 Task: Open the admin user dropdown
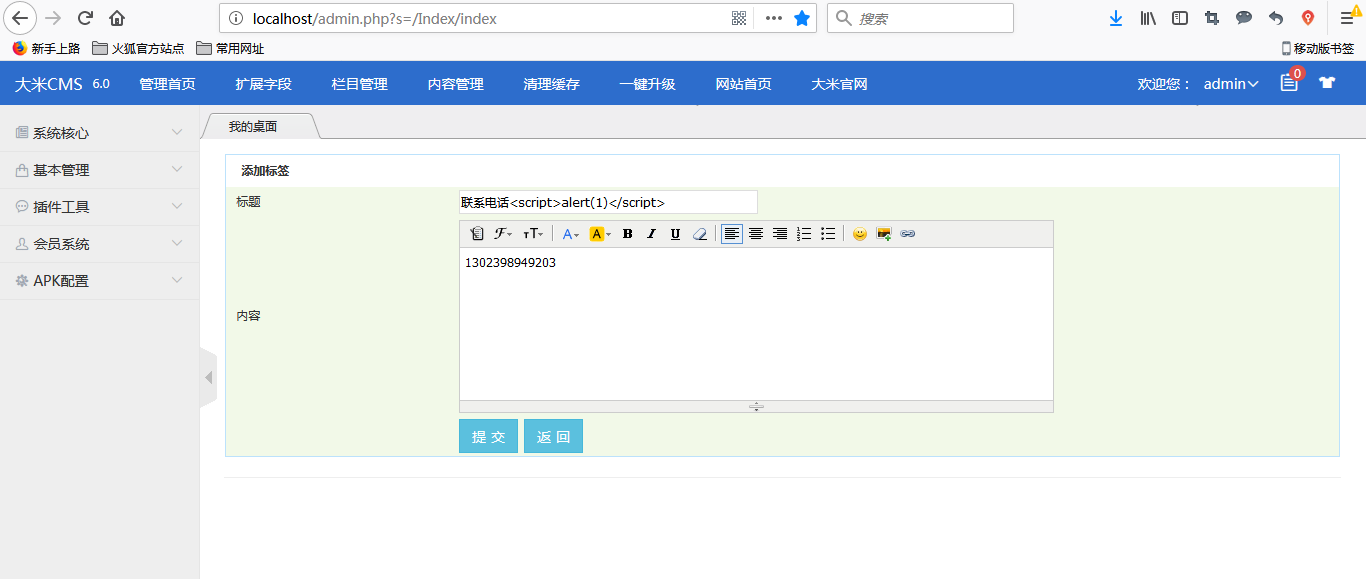point(1231,84)
